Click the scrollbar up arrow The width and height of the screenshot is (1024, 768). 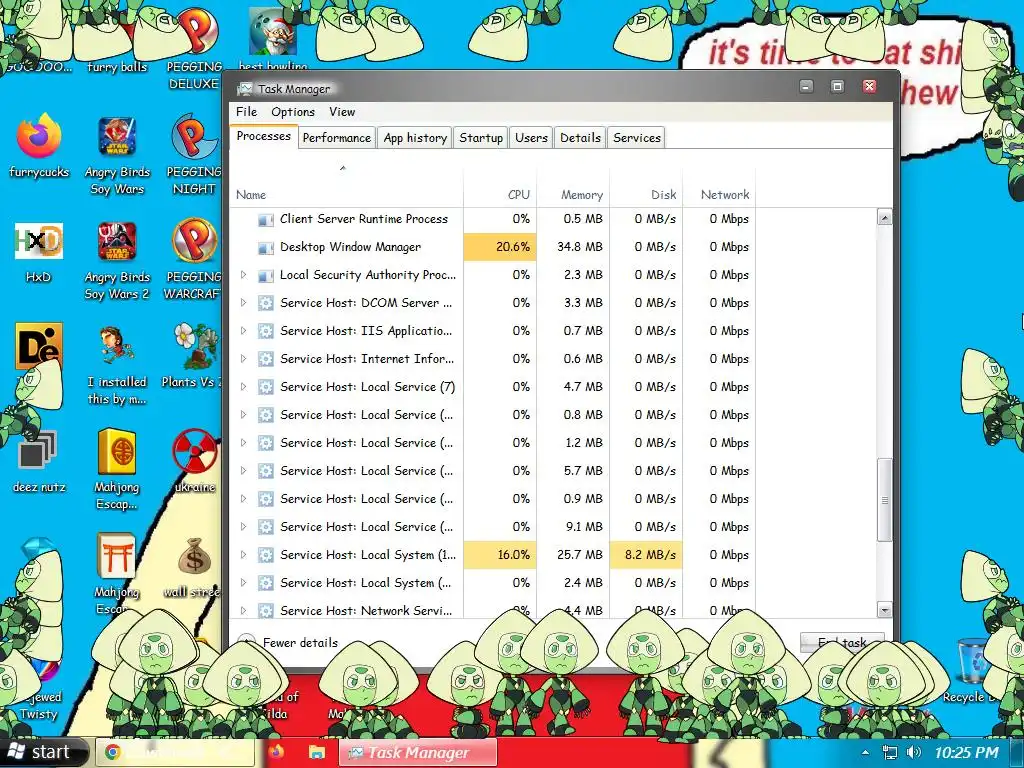[884, 217]
